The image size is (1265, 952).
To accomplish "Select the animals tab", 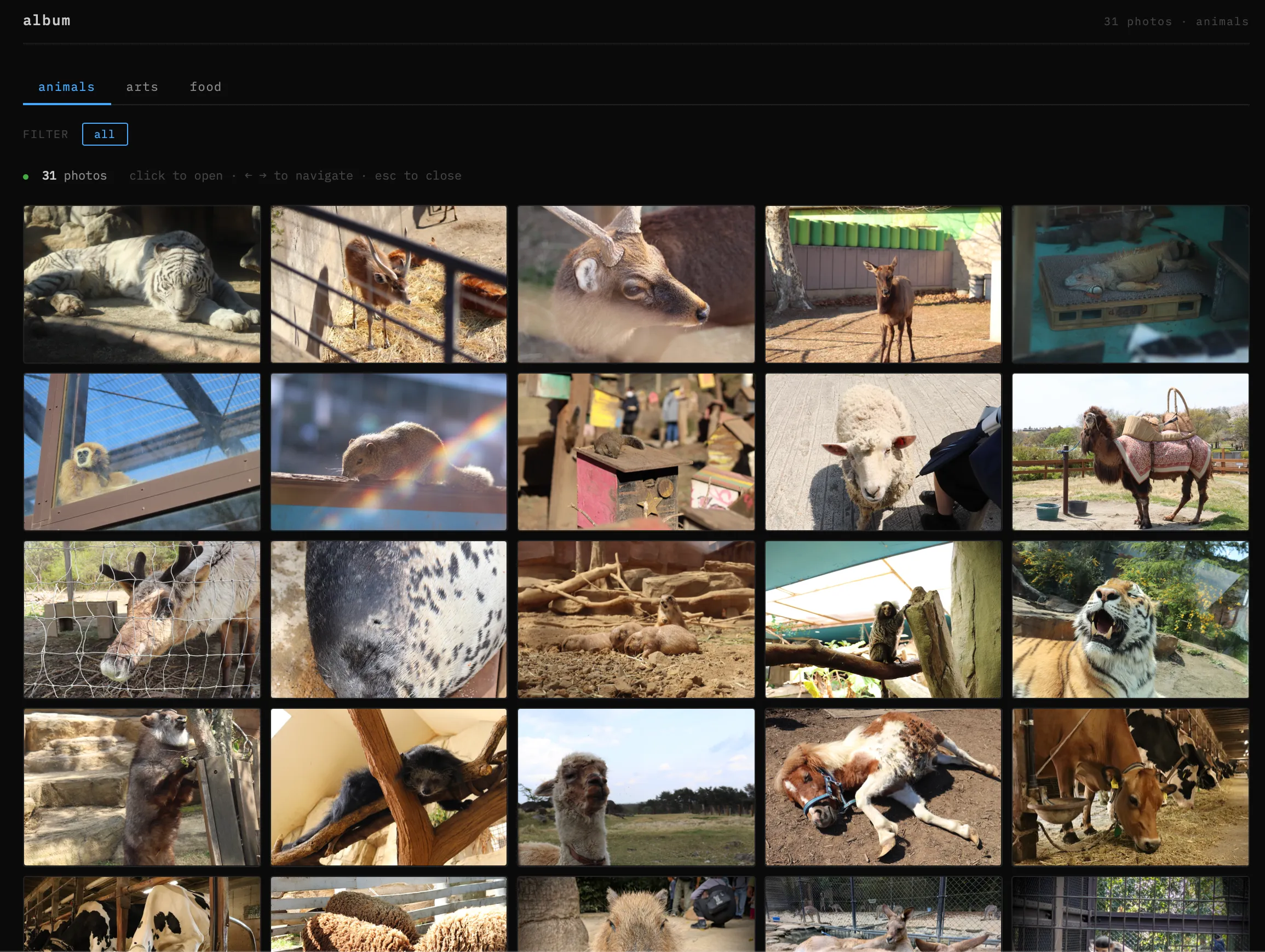I will point(66,87).
